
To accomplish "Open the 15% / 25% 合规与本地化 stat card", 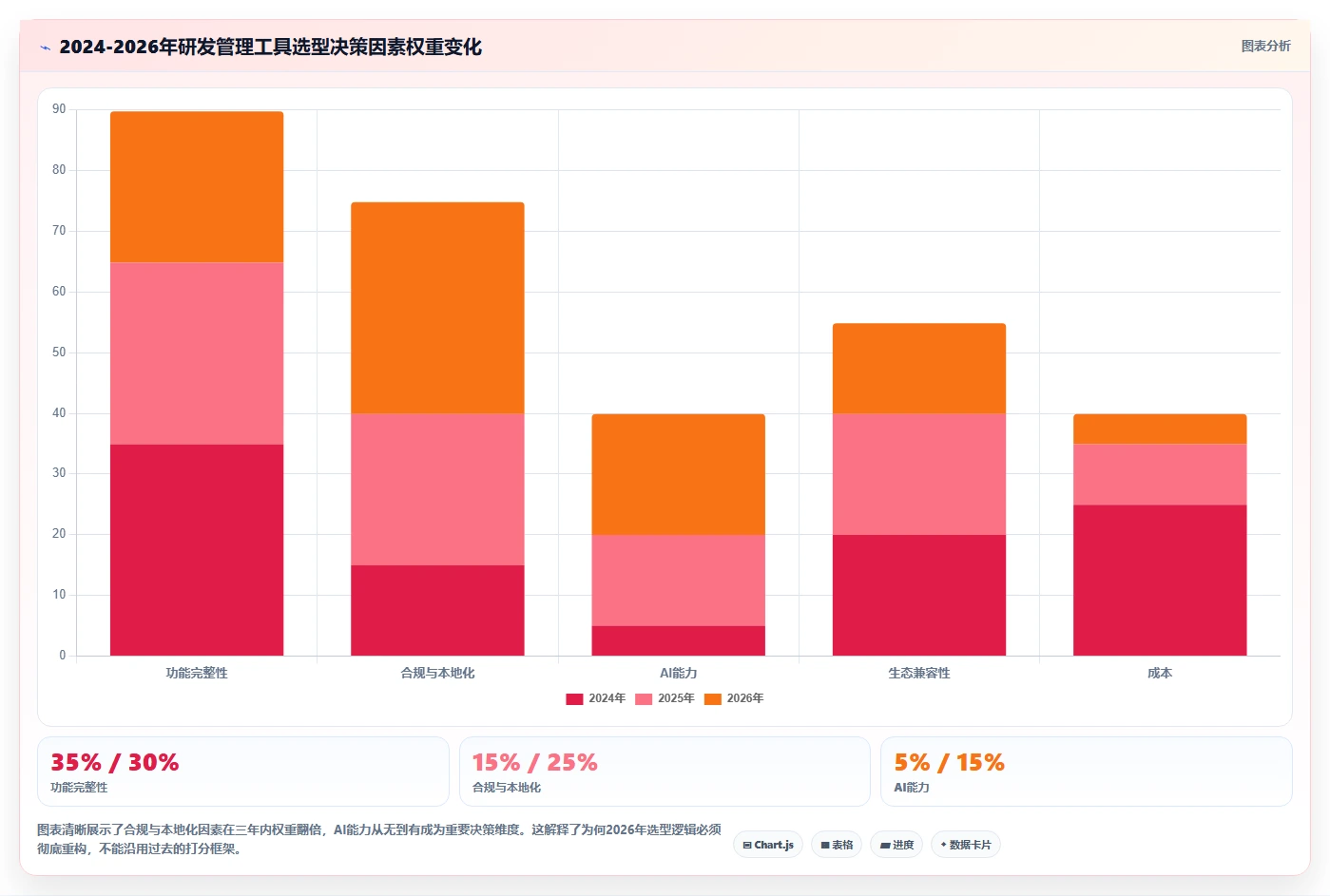I will pyautogui.click(x=665, y=772).
